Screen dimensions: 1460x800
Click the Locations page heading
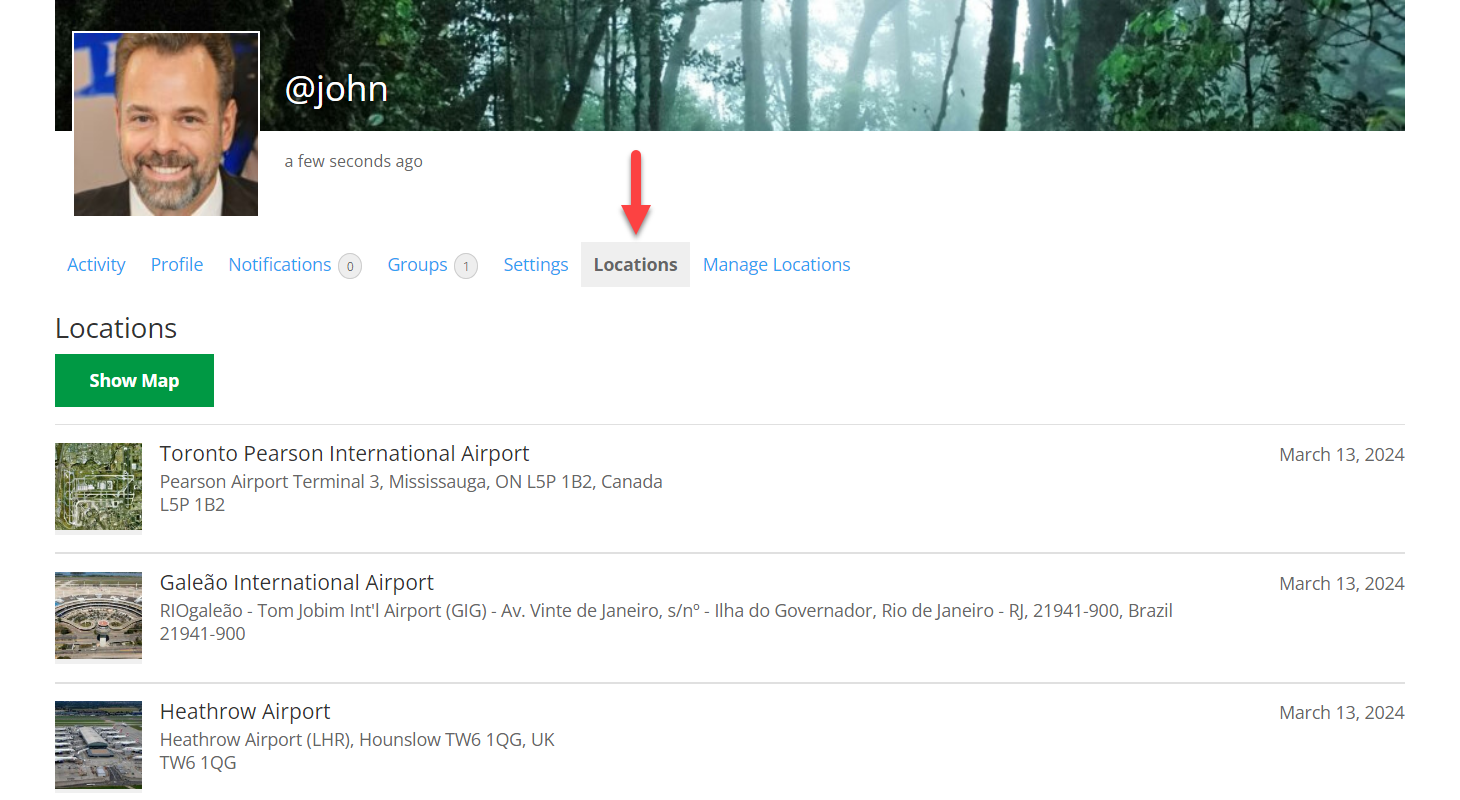tap(116, 329)
